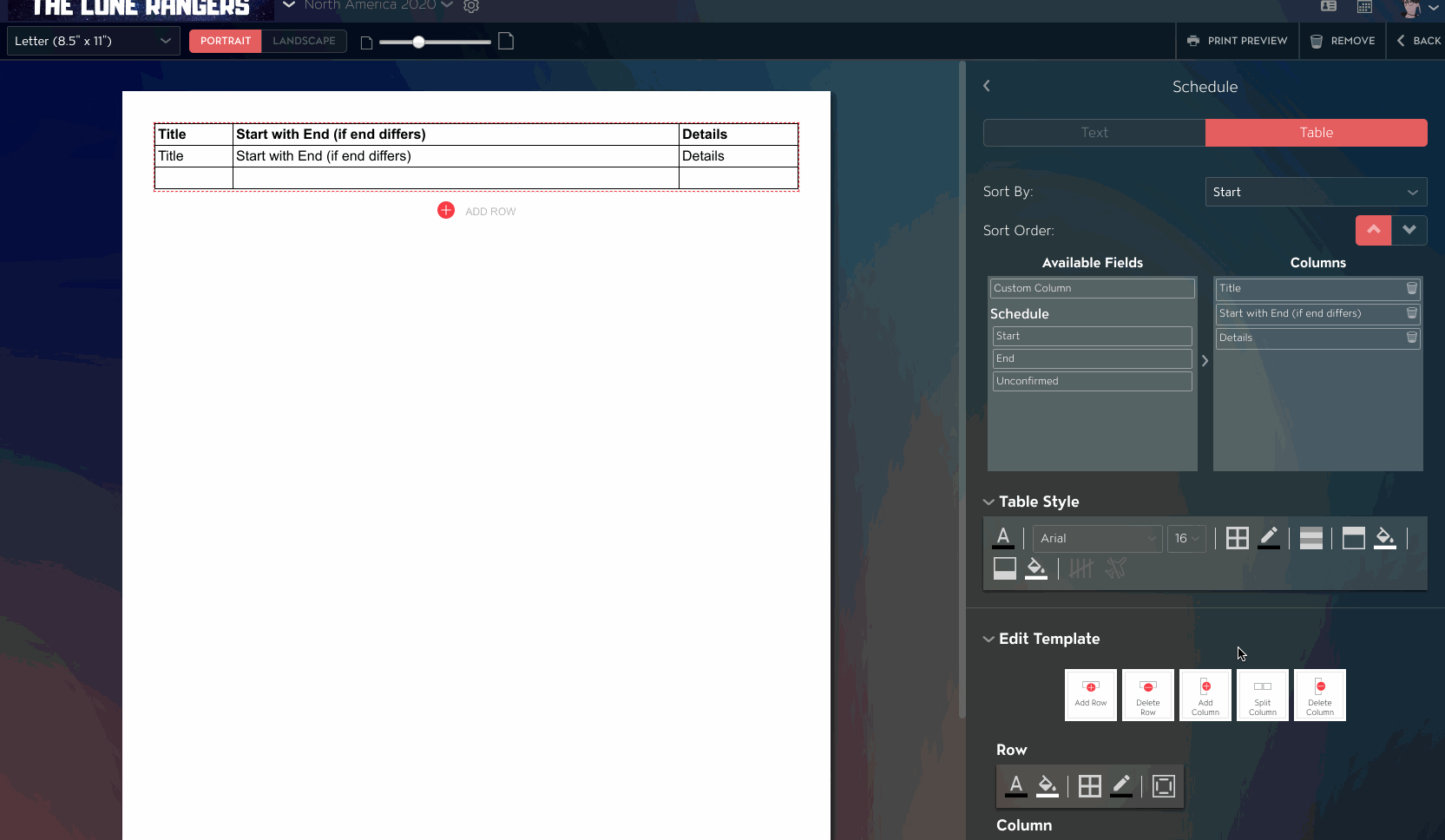Image resolution: width=1445 pixels, height=840 pixels.
Task: Select Portrait orientation
Action: (226, 41)
